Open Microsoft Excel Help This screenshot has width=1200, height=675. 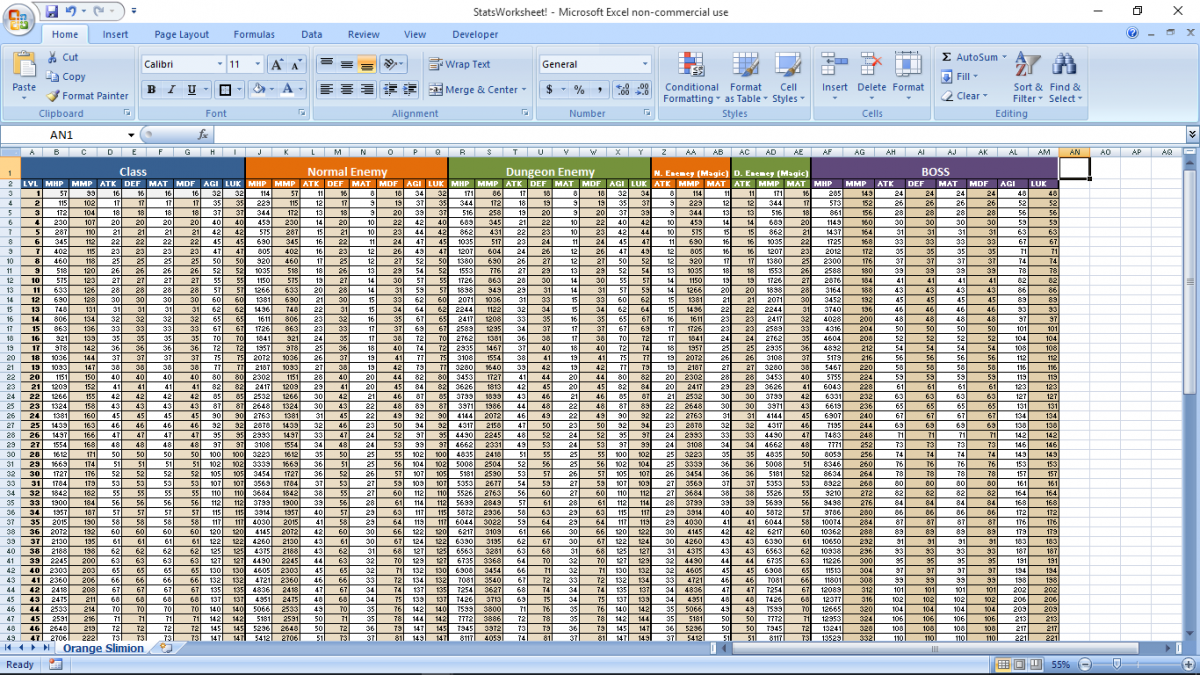click(1133, 33)
